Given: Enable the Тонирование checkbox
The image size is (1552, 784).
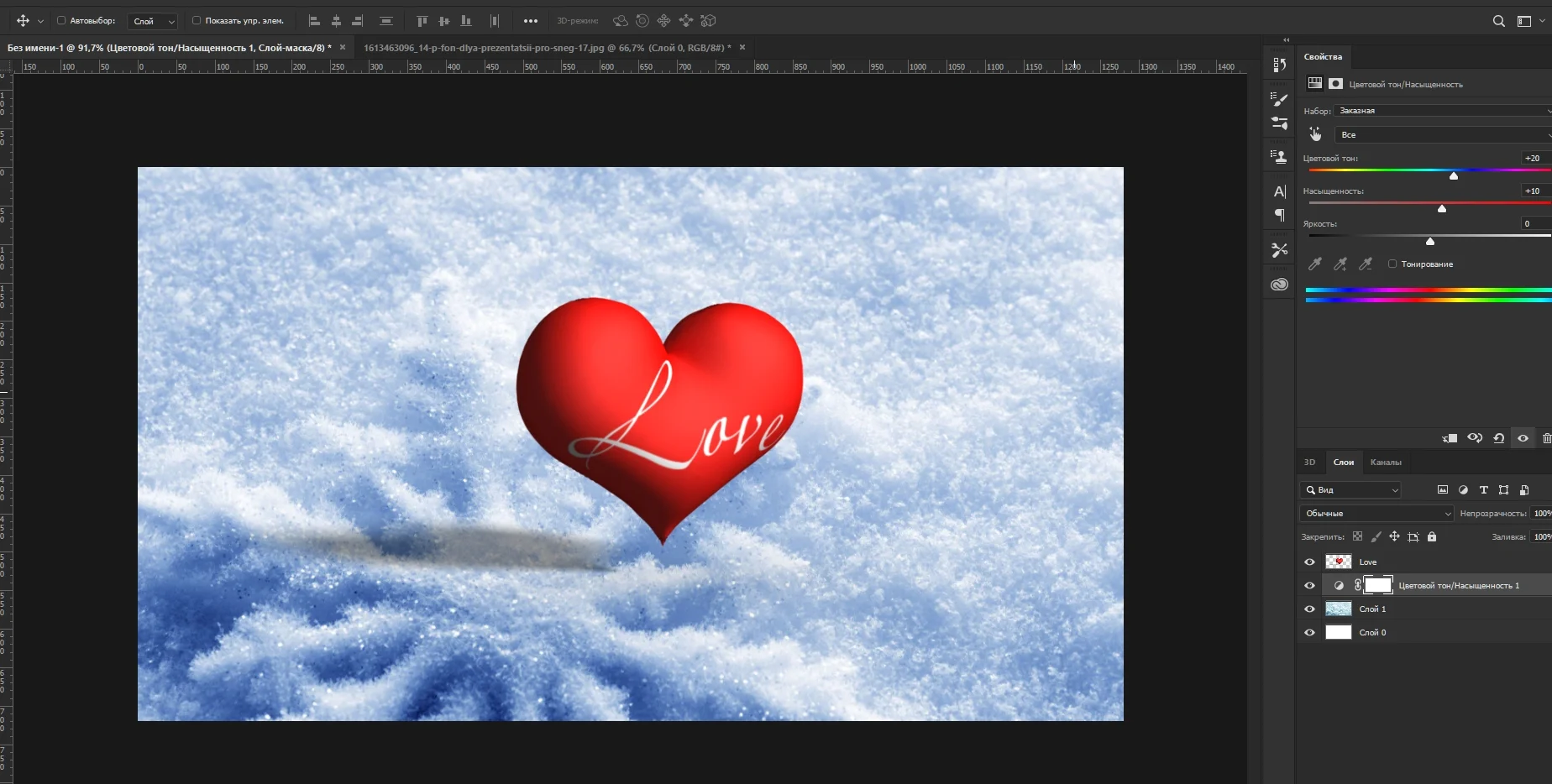Looking at the screenshot, I should tap(1393, 264).
